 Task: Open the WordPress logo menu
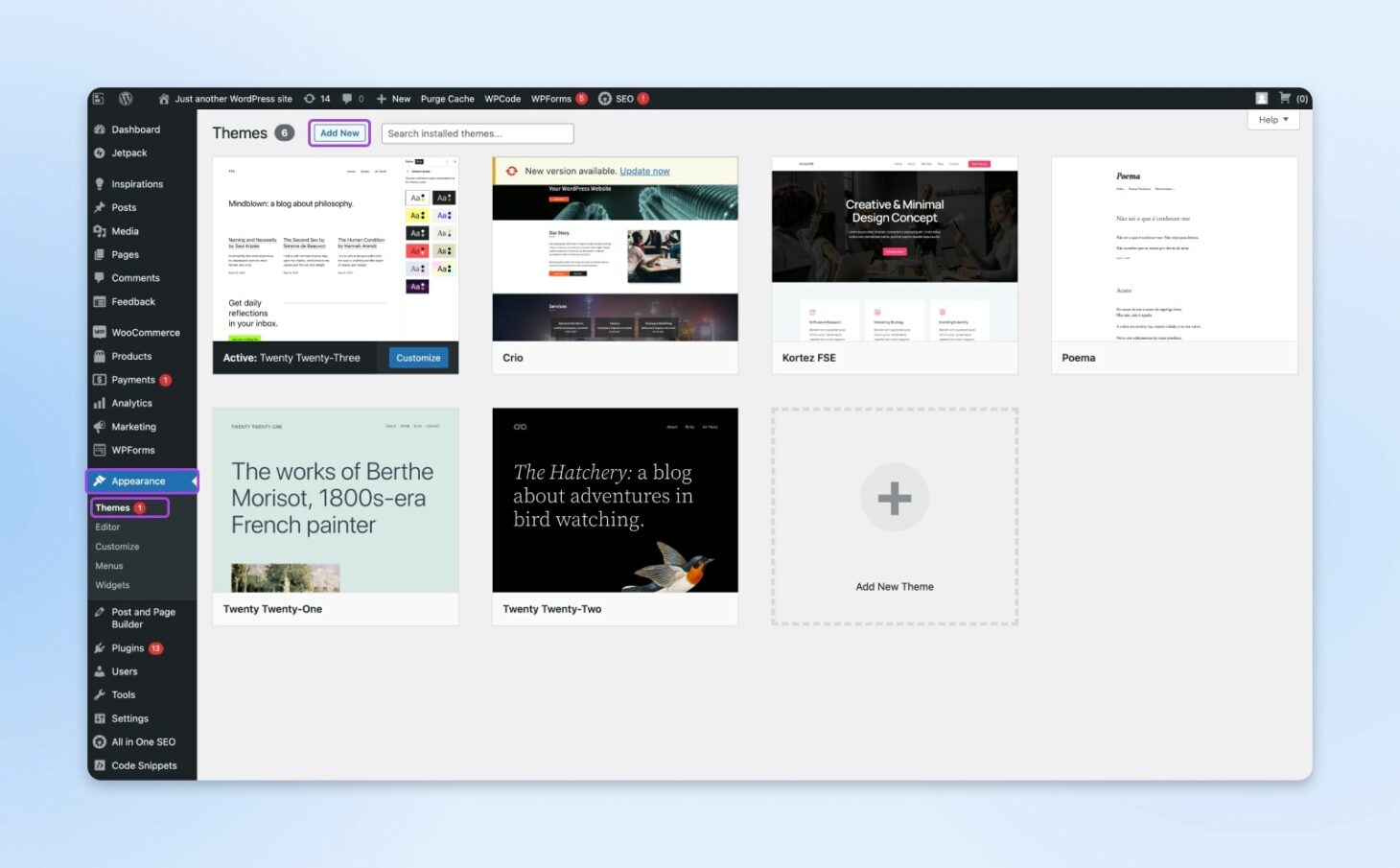(x=126, y=98)
